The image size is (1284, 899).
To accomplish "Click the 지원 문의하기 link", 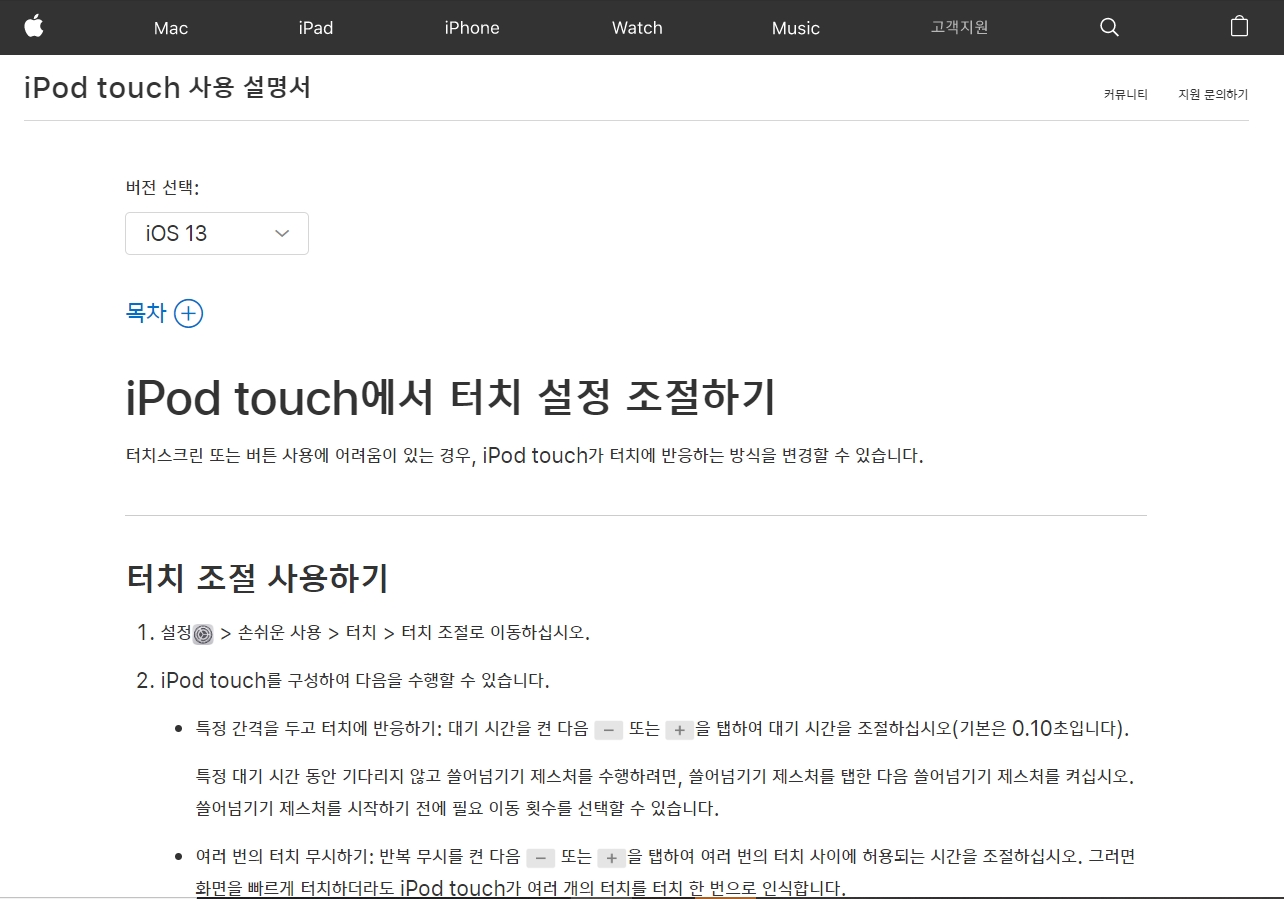I will click(1213, 94).
